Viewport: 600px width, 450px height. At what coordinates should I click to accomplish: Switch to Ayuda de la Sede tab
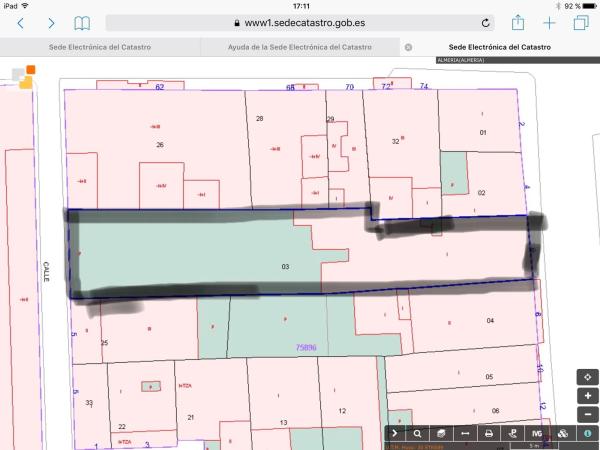300,47
